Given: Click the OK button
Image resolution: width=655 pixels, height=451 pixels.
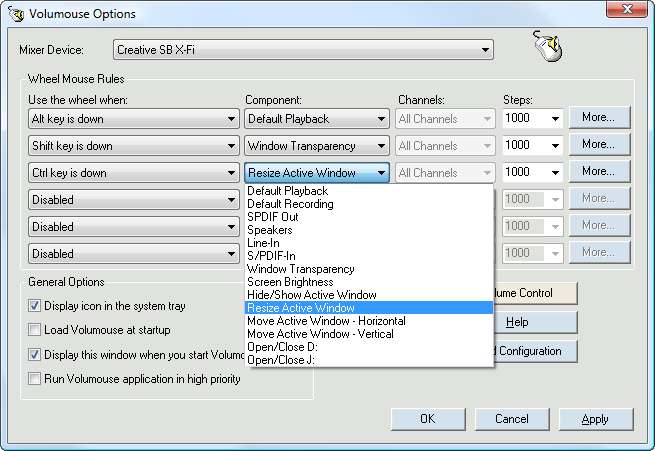Looking at the screenshot, I should 427,419.
